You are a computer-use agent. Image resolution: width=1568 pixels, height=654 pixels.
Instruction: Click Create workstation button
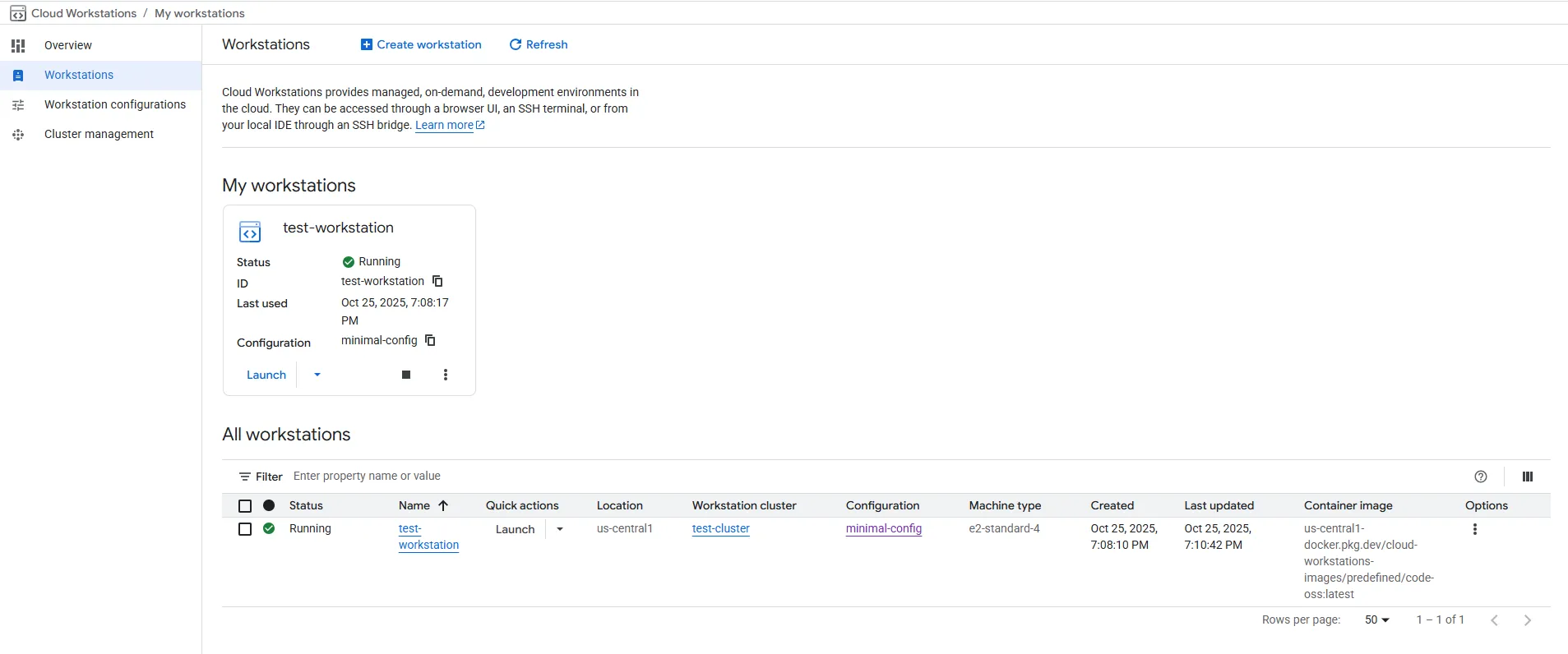(421, 44)
